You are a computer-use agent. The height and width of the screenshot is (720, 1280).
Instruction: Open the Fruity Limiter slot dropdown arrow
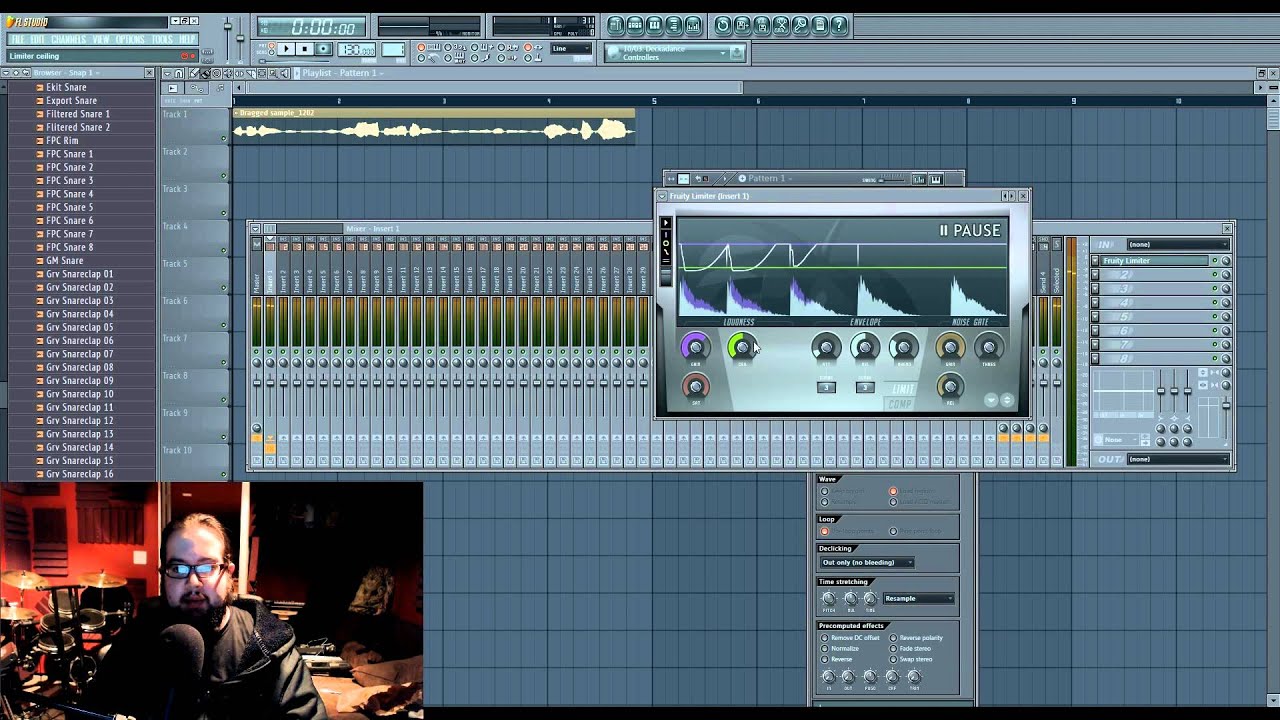1095,261
